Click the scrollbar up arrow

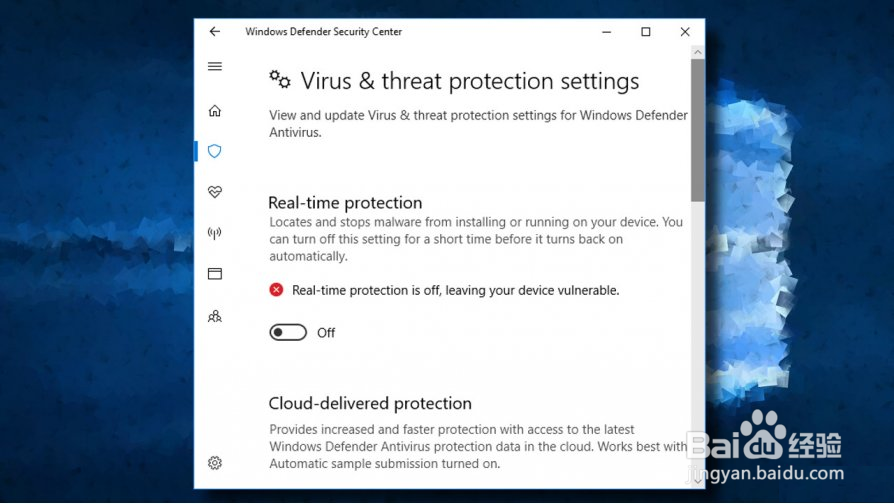tap(697, 52)
